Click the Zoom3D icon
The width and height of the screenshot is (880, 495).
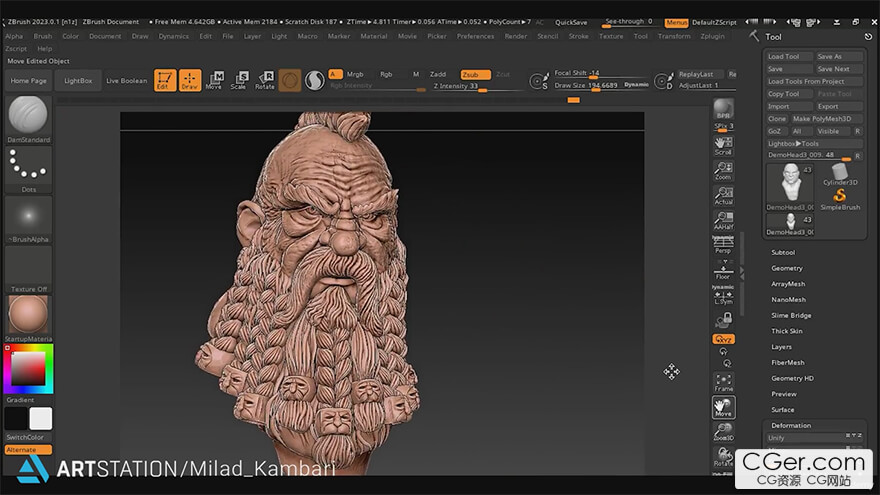pyautogui.click(x=723, y=432)
